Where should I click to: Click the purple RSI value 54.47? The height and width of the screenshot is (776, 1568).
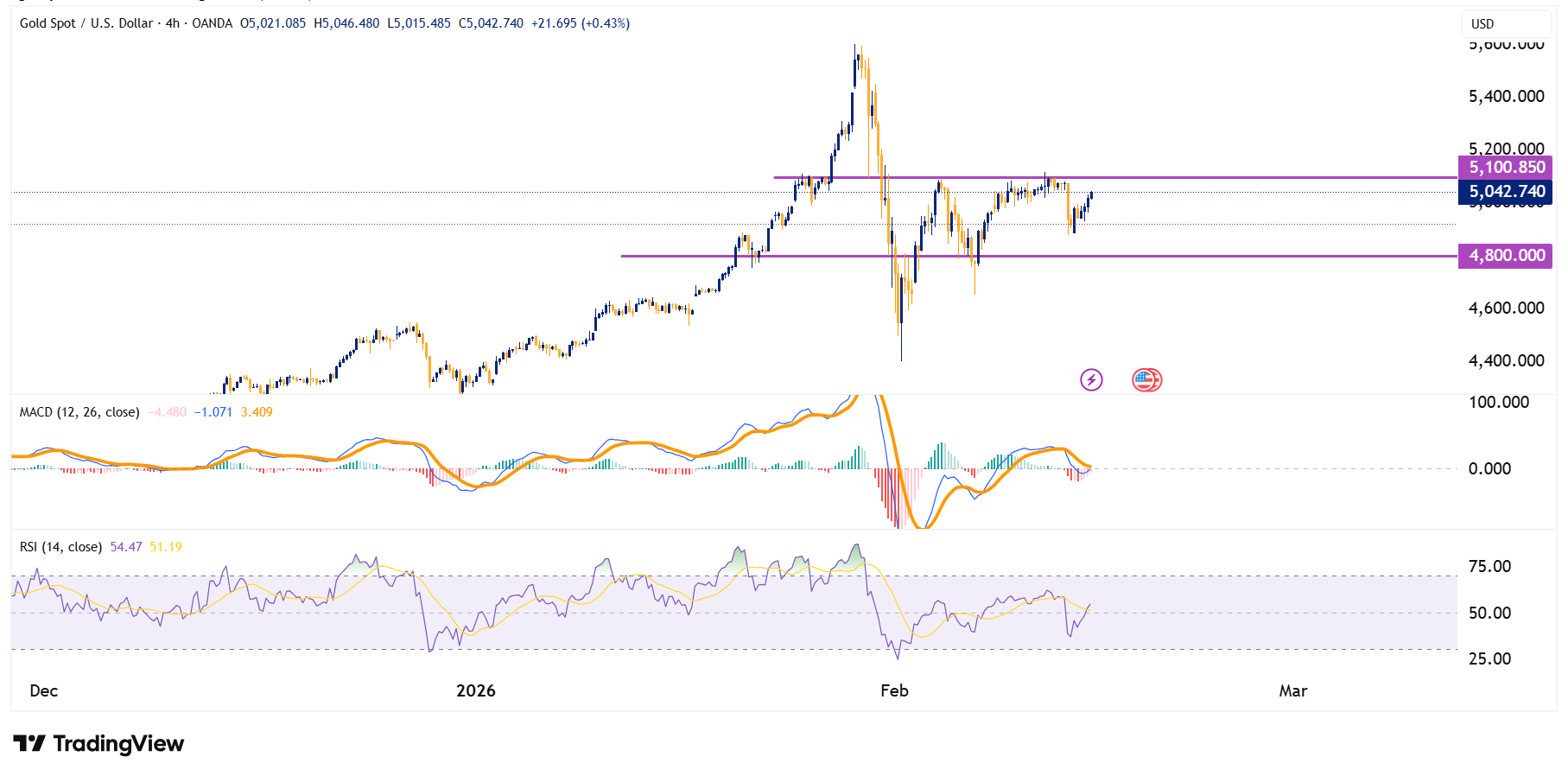(126, 547)
